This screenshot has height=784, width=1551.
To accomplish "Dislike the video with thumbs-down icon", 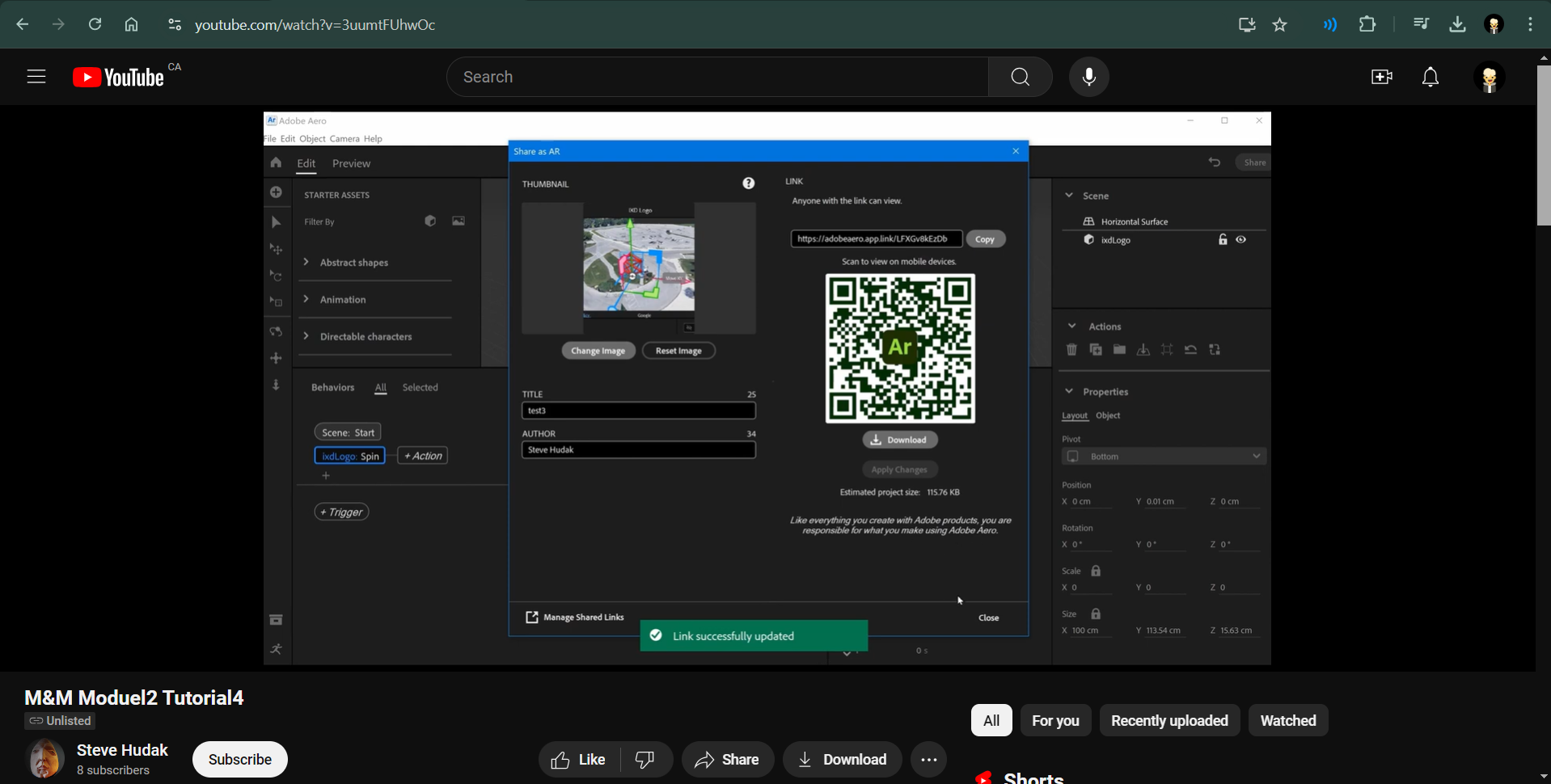I will pyautogui.click(x=645, y=760).
